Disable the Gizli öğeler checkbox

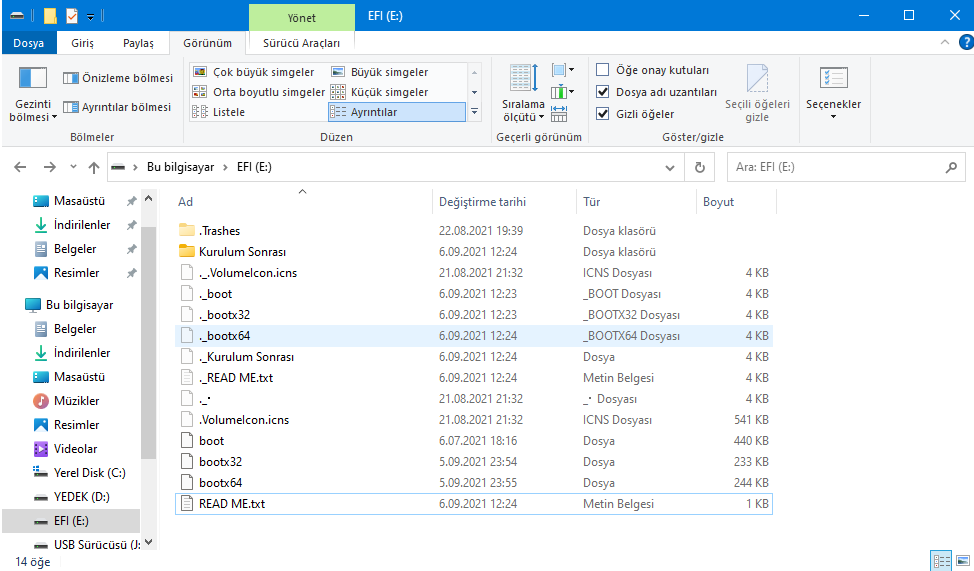(603, 114)
